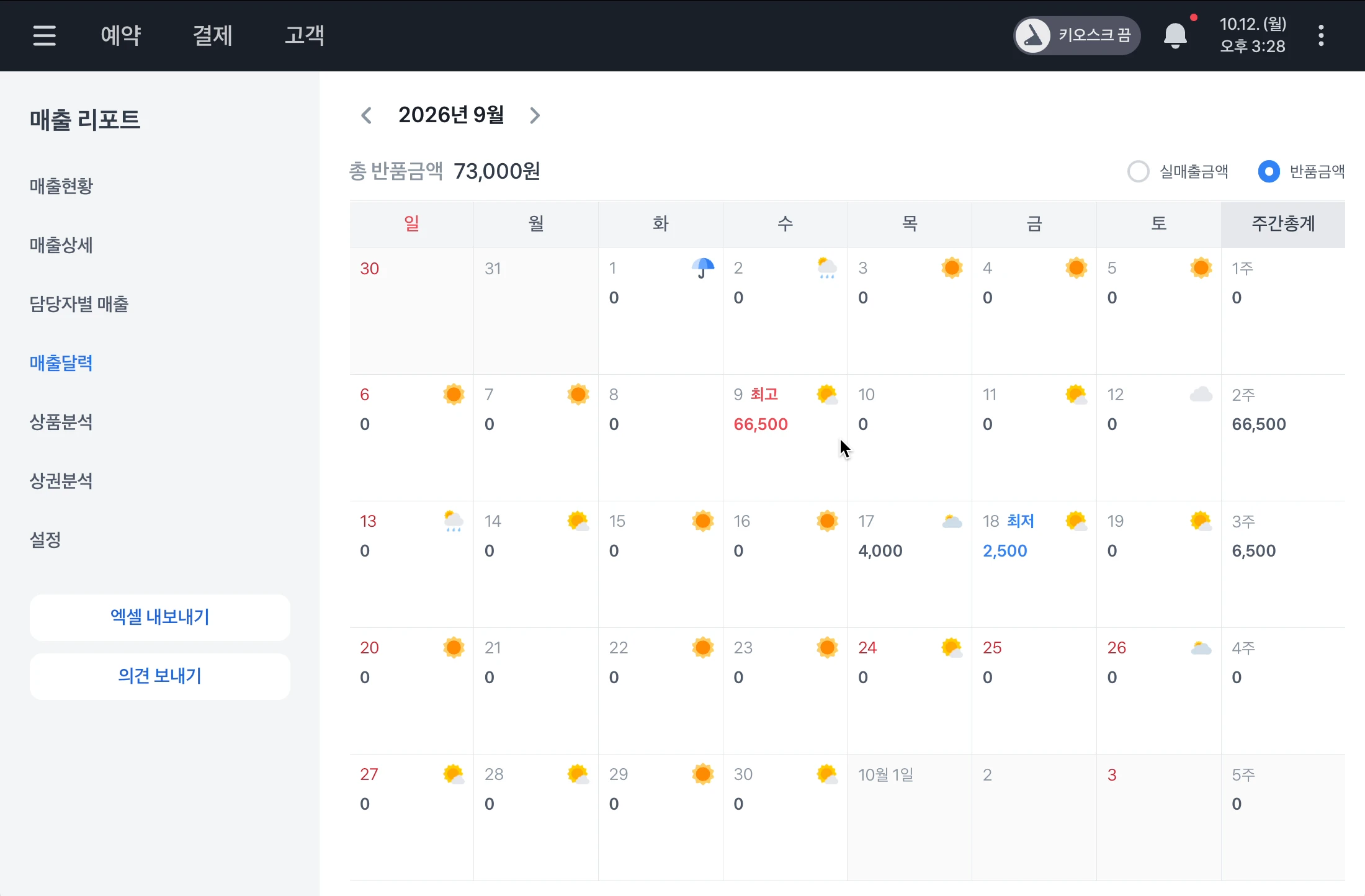Click the 주간총계 column header
Screen dimensions: 1365x896
1283,224
